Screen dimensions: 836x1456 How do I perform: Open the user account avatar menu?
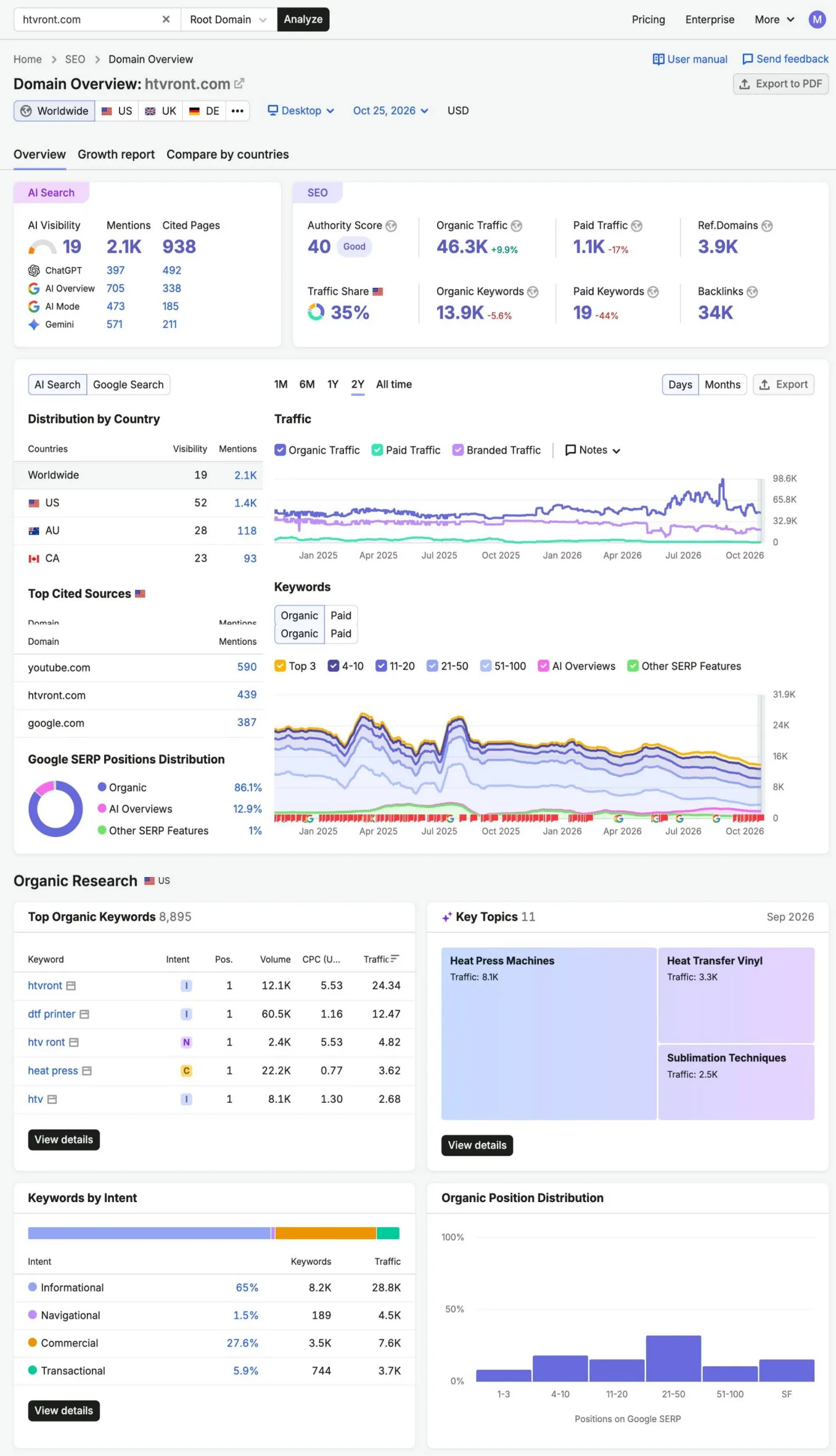817,19
